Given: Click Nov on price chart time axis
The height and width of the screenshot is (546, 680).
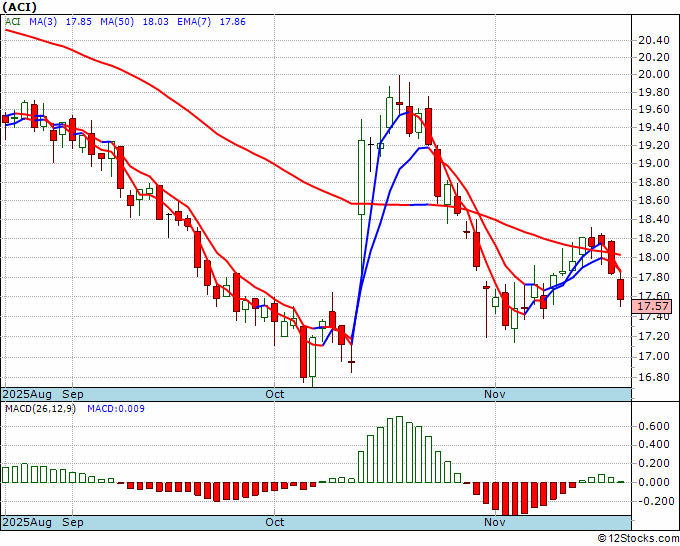Looking at the screenshot, I should pyautogui.click(x=495, y=394).
